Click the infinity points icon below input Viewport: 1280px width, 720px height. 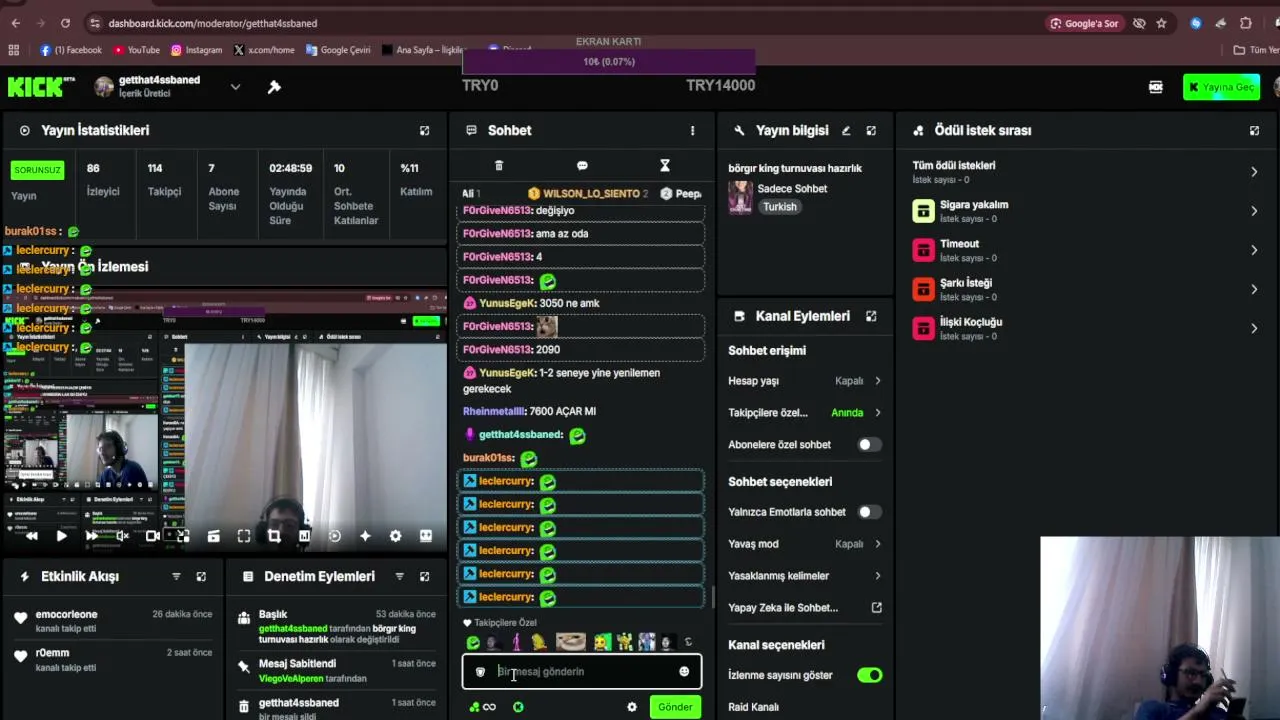(x=483, y=707)
